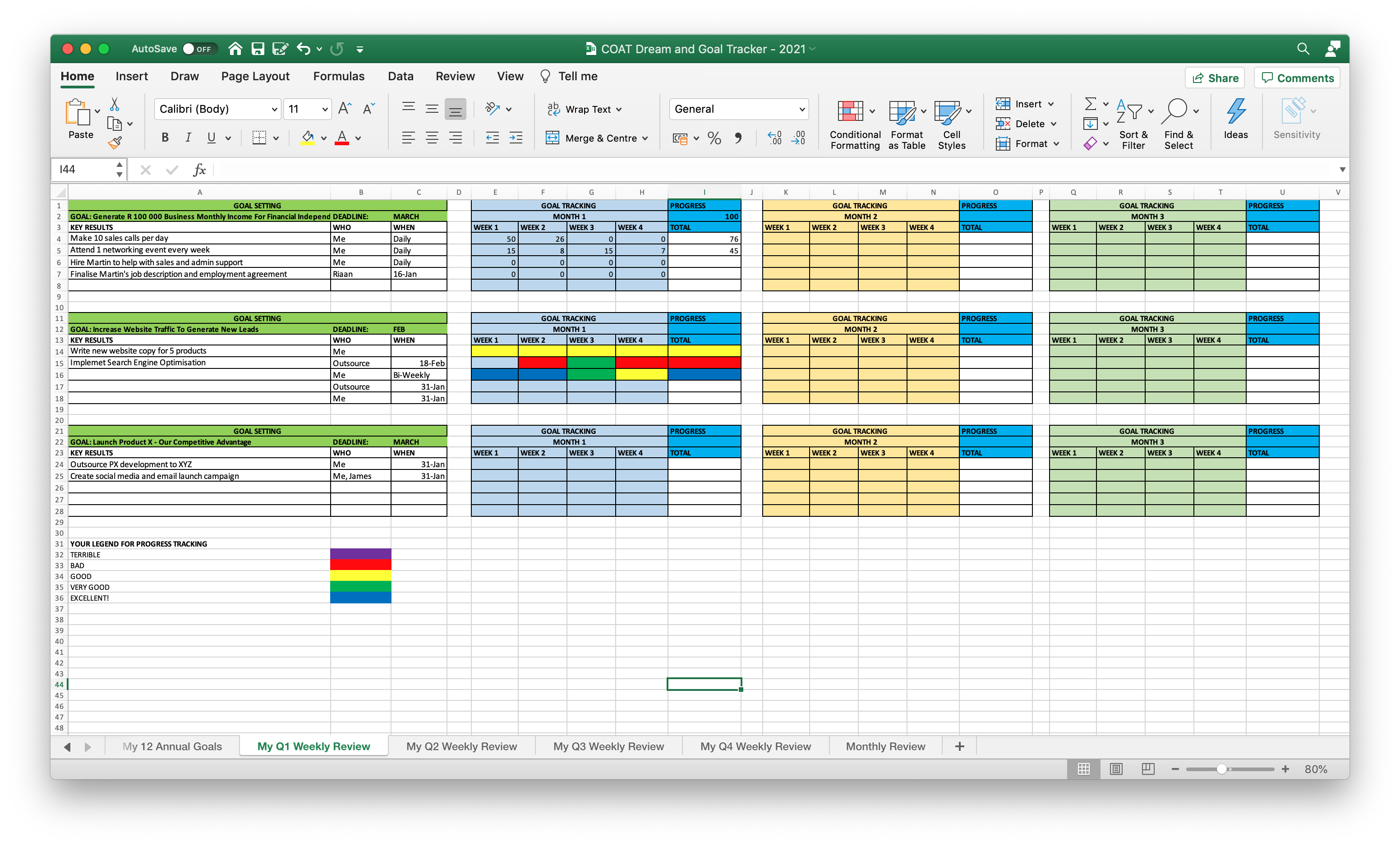The height and width of the screenshot is (846, 1400).
Task: Open search with magnifier in title bar
Action: click(x=1303, y=49)
